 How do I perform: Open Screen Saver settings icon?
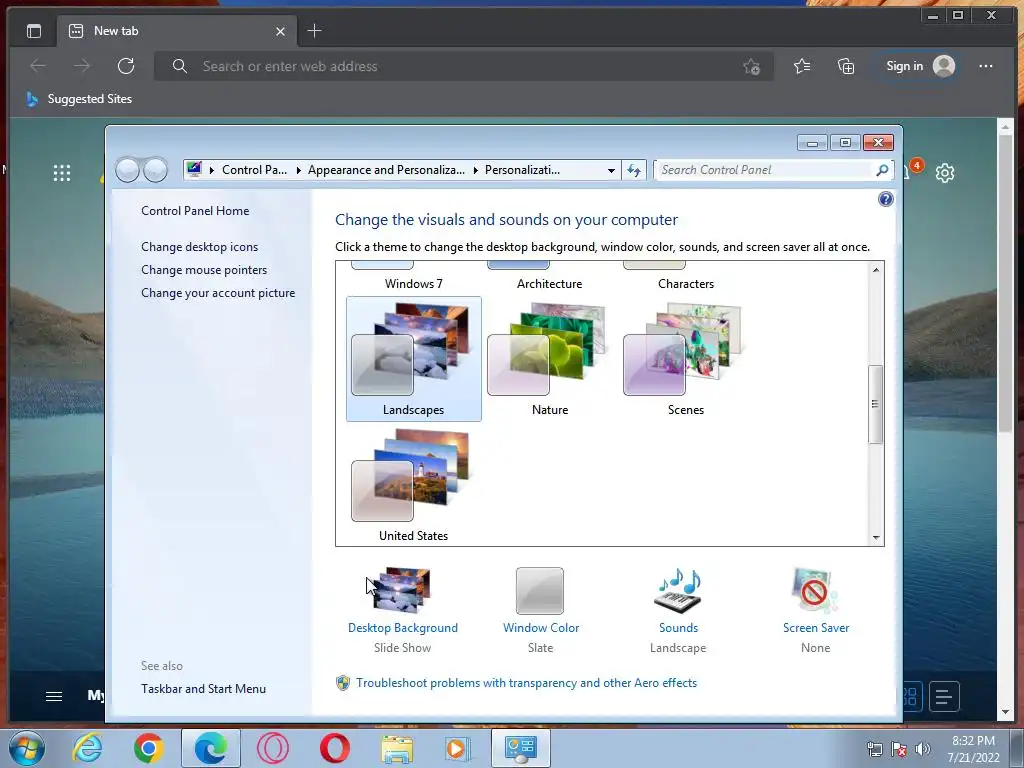(x=814, y=590)
